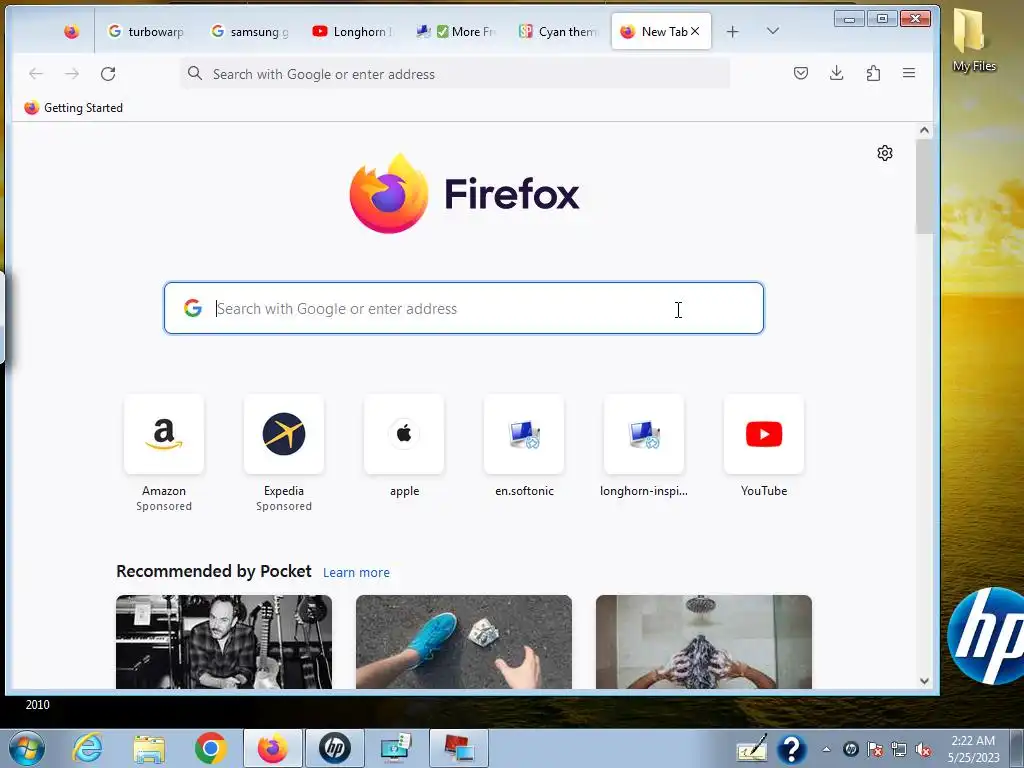Click the page scroll down arrow
This screenshot has width=1024, height=768.
click(x=924, y=681)
